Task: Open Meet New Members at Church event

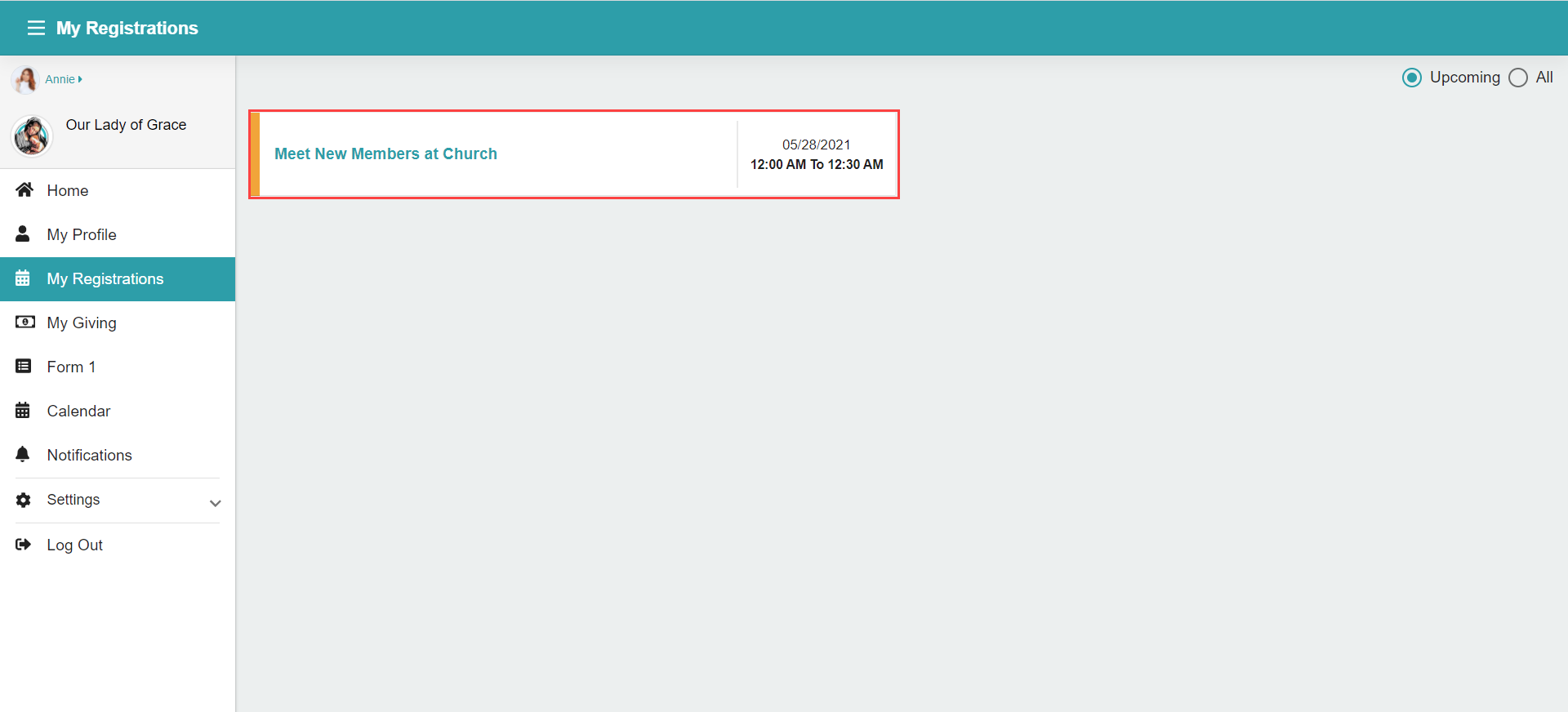Action: (385, 154)
